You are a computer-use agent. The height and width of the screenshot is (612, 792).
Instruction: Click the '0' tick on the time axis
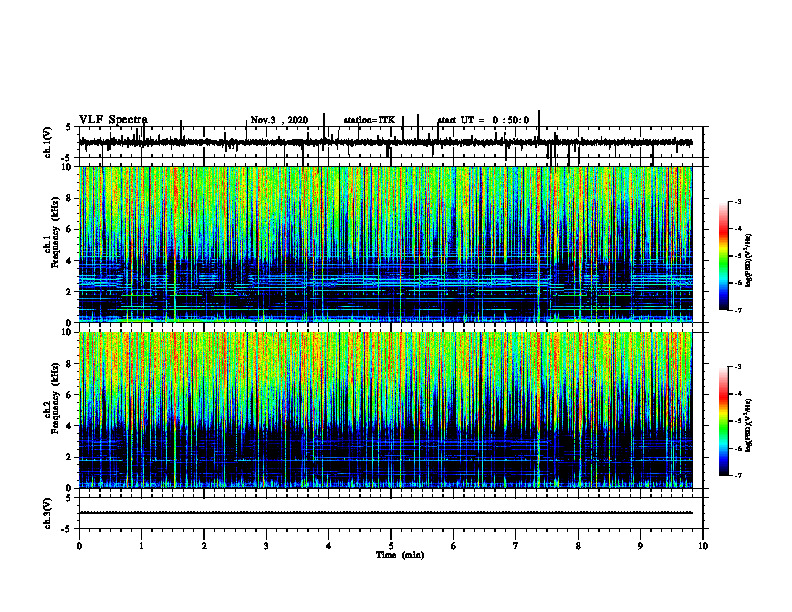click(x=79, y=546)
